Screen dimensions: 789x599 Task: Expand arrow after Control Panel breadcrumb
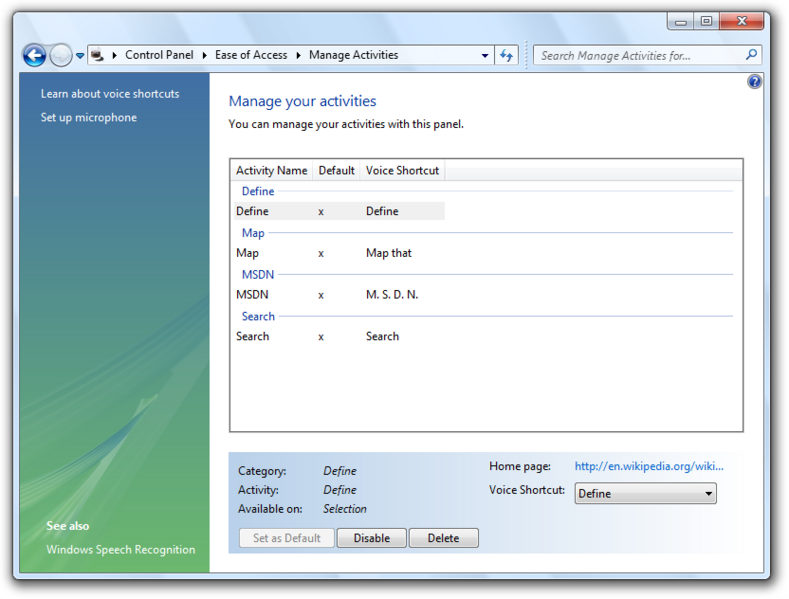[x=204, y=55]
